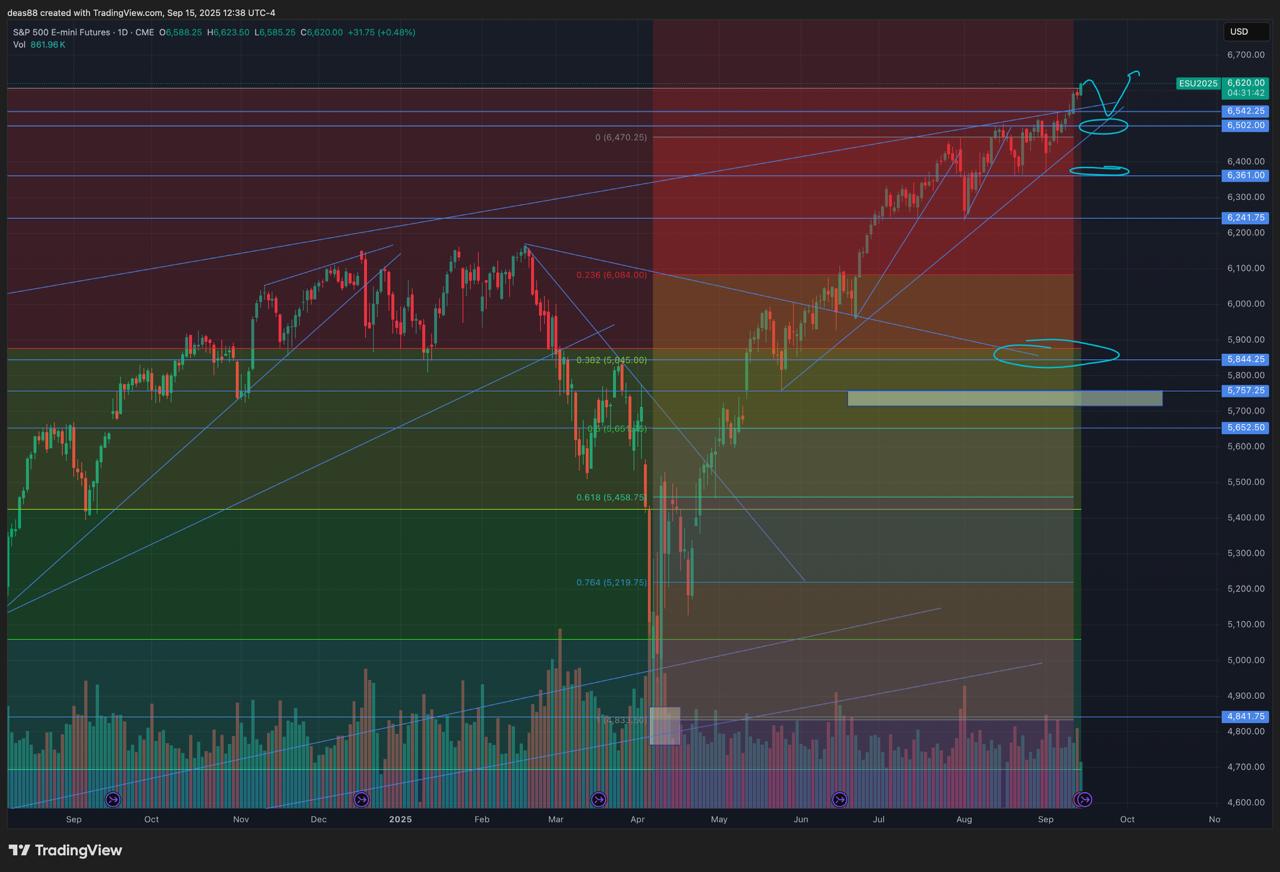Click the 6,620.00 last price label

(1246, 84)
